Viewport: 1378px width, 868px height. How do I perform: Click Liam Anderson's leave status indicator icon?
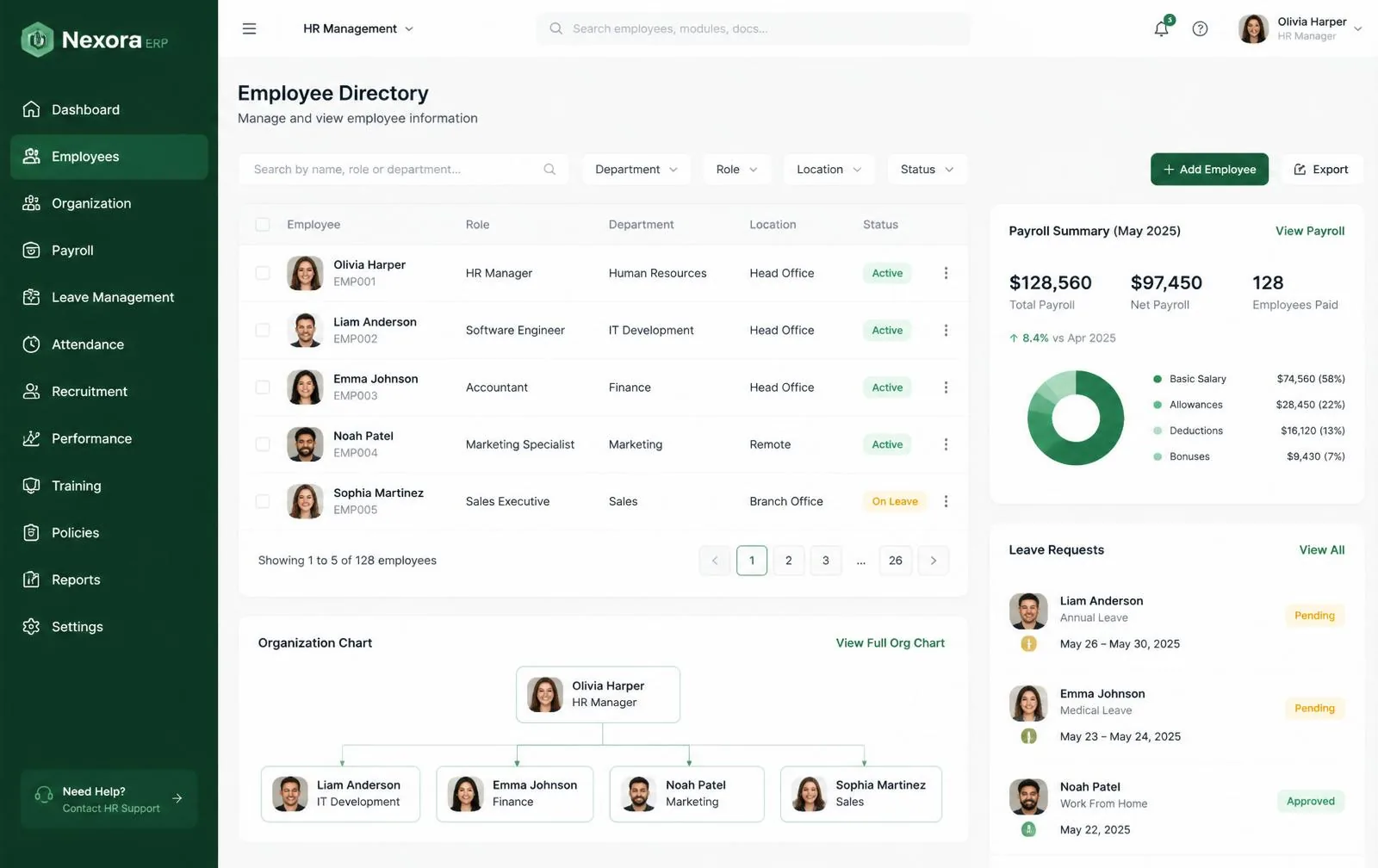[1028, 643]
